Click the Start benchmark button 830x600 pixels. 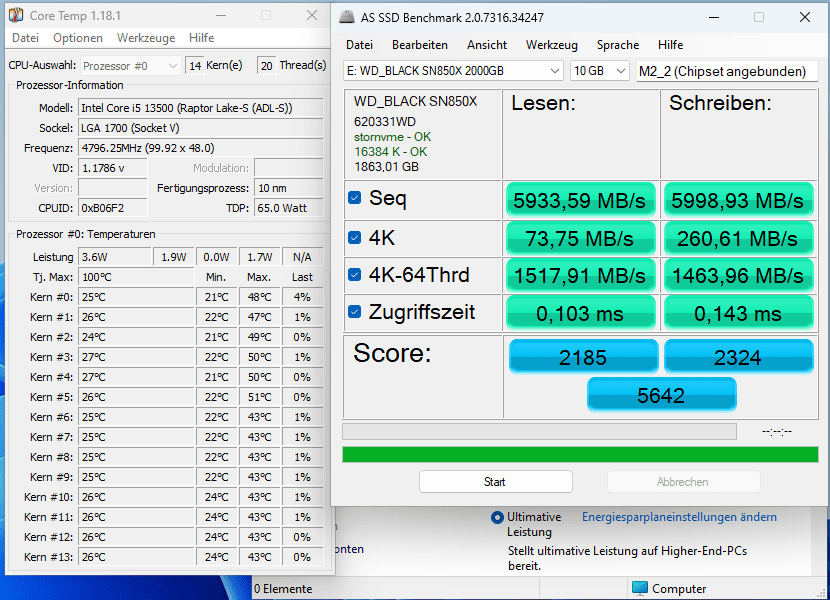(495, 481)
